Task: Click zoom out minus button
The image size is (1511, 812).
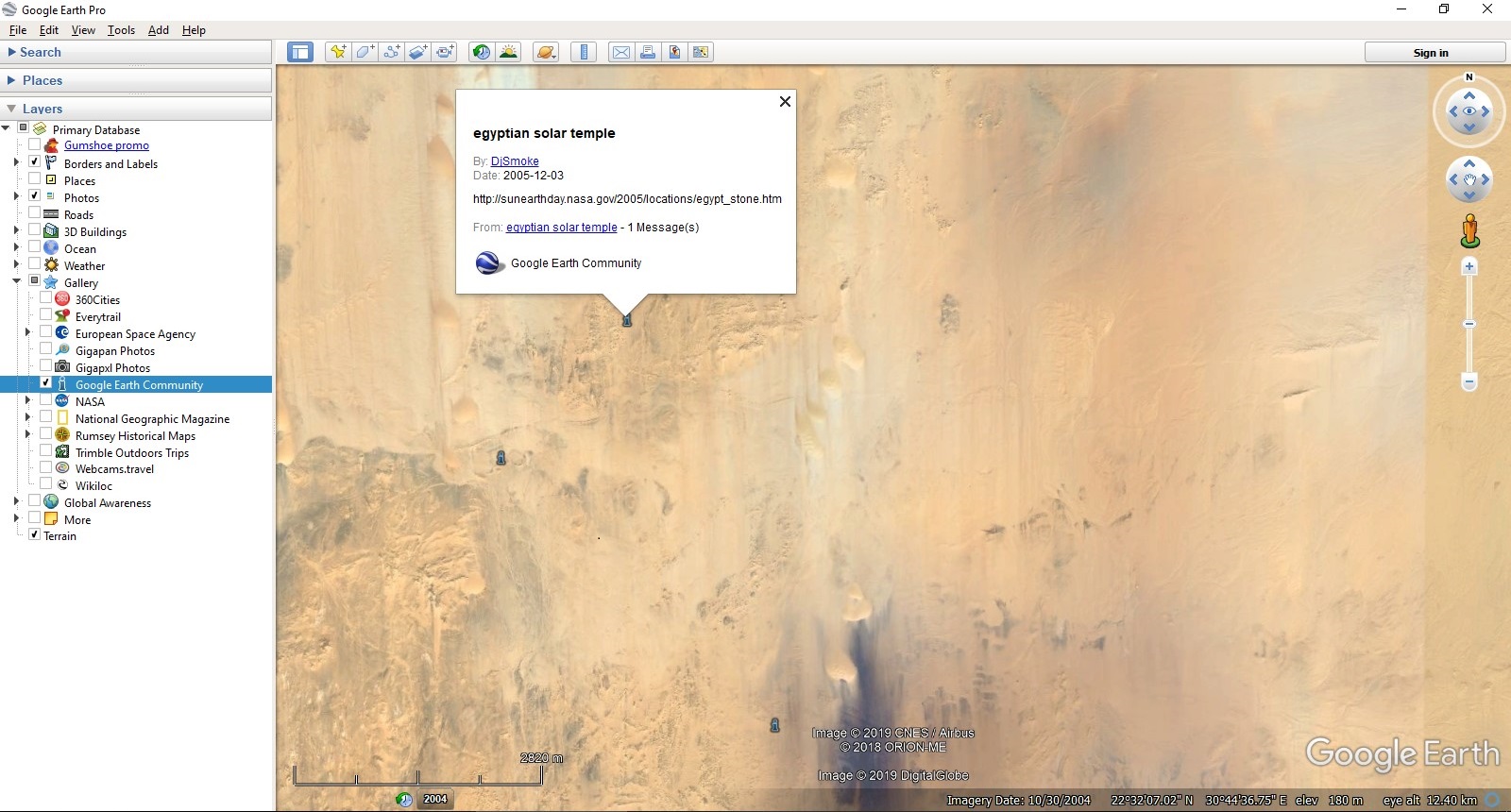Action: tap(1469, 381)
